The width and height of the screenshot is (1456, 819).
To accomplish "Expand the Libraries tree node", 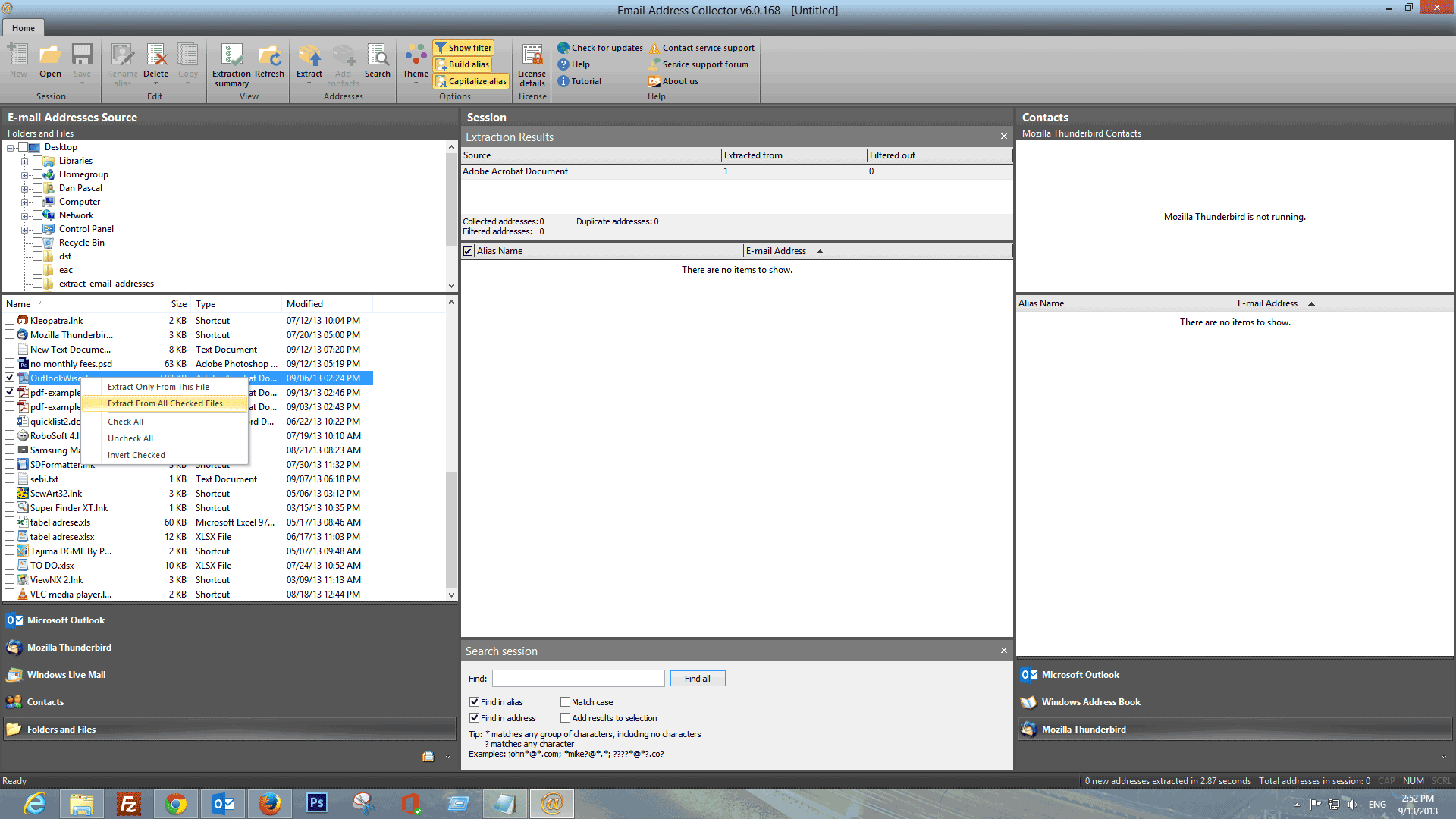I will pyautogui.click(x=24, y=162).
